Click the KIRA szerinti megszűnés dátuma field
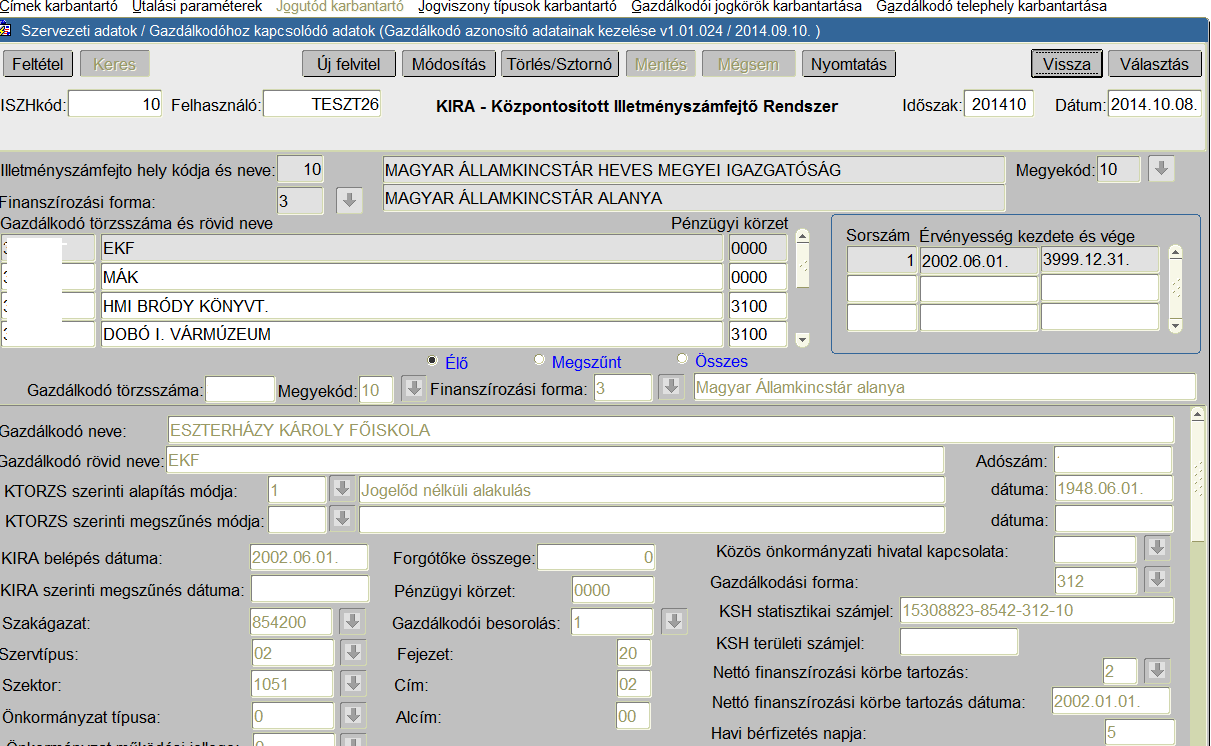This screenshot has width=1211, height=746. 309,589
